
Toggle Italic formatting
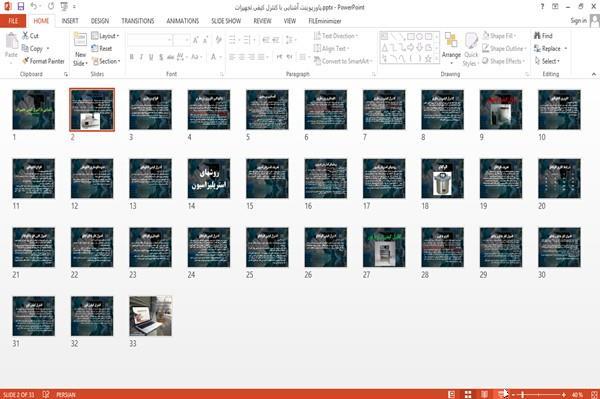click(141, 57)
